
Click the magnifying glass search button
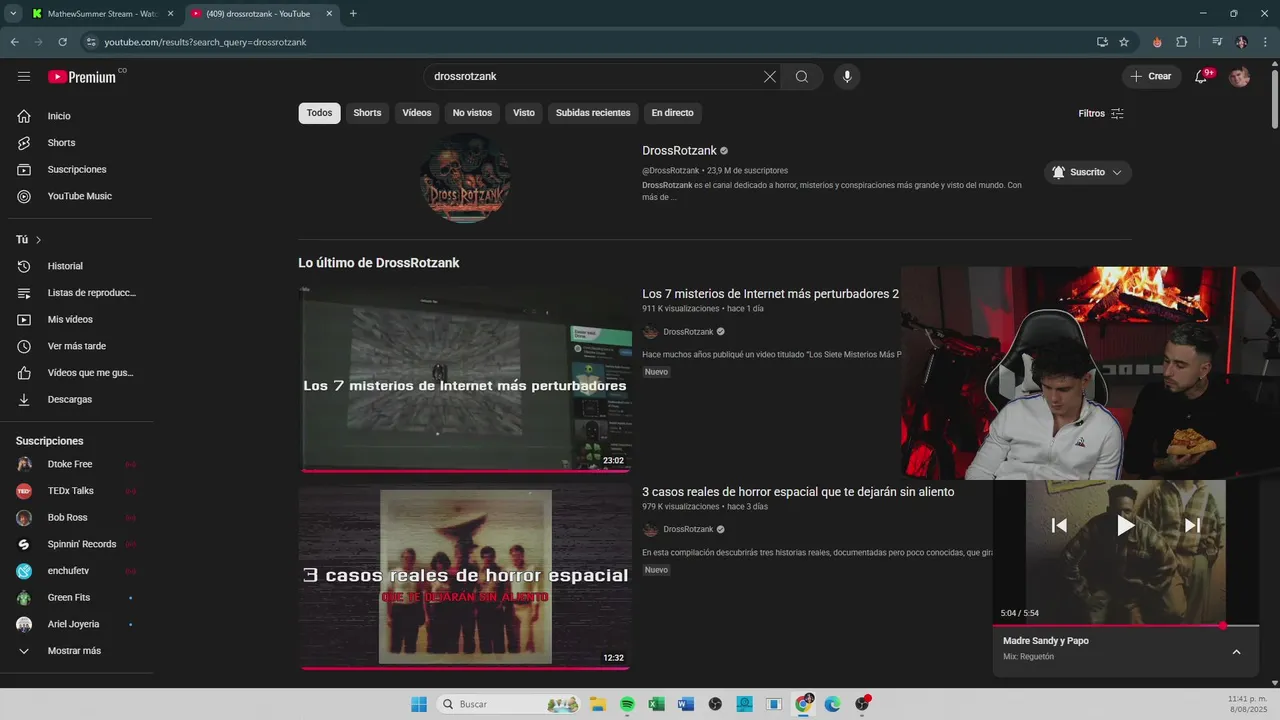802,77
